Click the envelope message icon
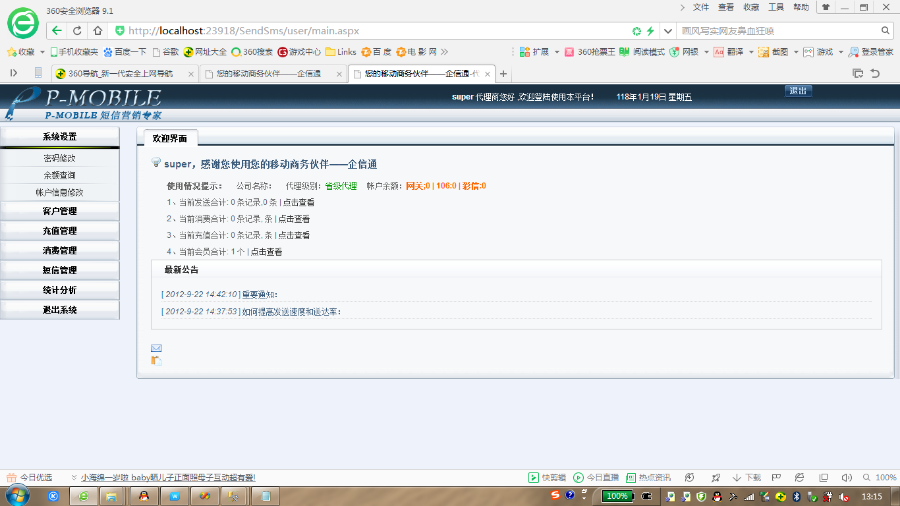This screenshot has height=506, width=900. click(156, 348)
